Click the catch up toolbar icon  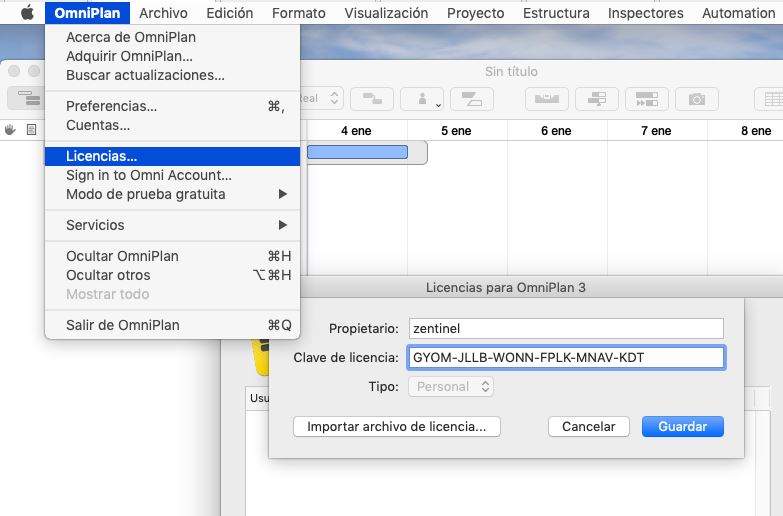coord(647,98)
